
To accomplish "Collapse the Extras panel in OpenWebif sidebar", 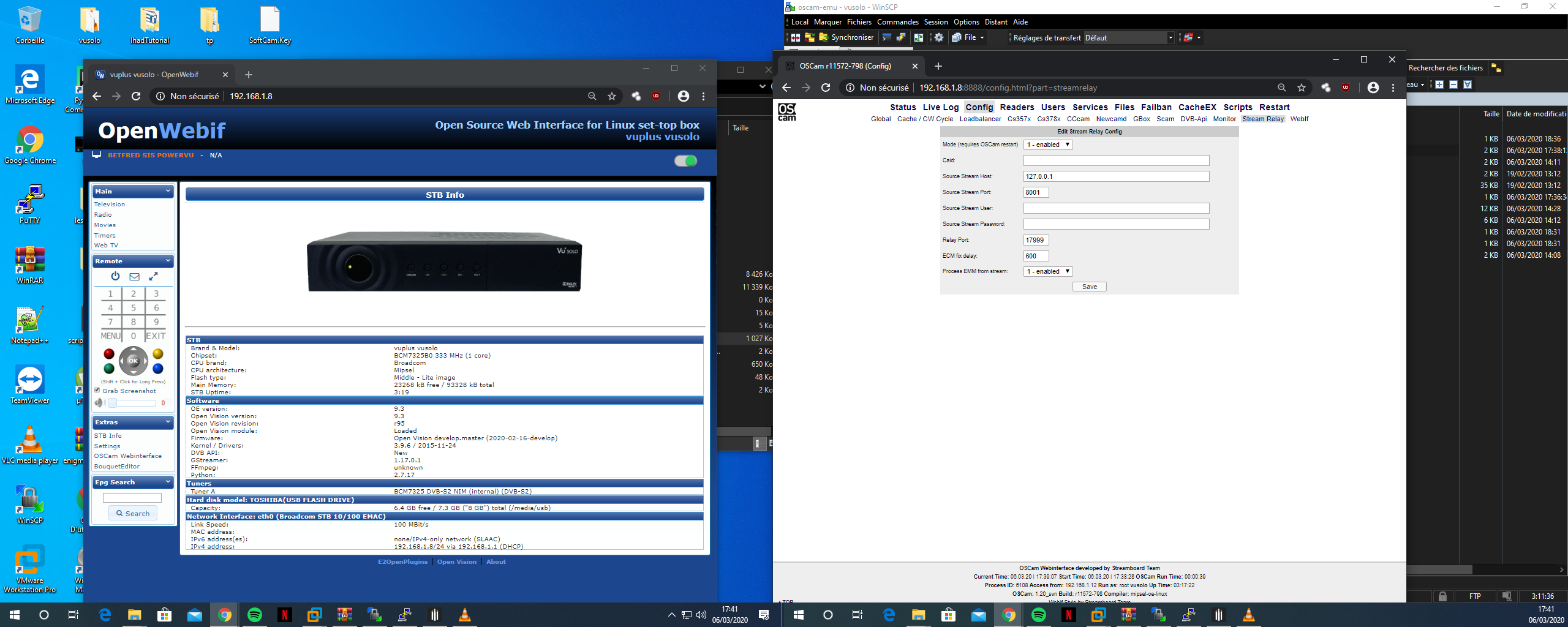I will pos(168,422).
